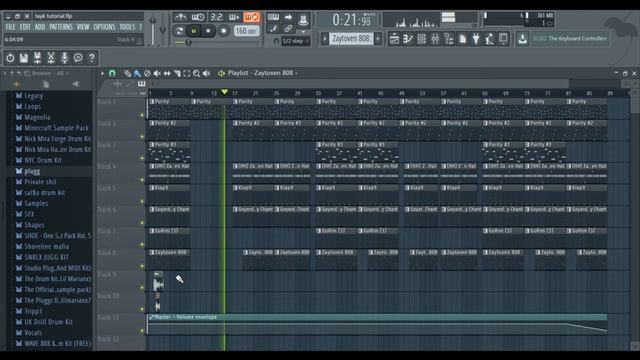This screenshot has width=640, height=360.
Task: Select the Draw pencil tool
Action: (127, 73)
